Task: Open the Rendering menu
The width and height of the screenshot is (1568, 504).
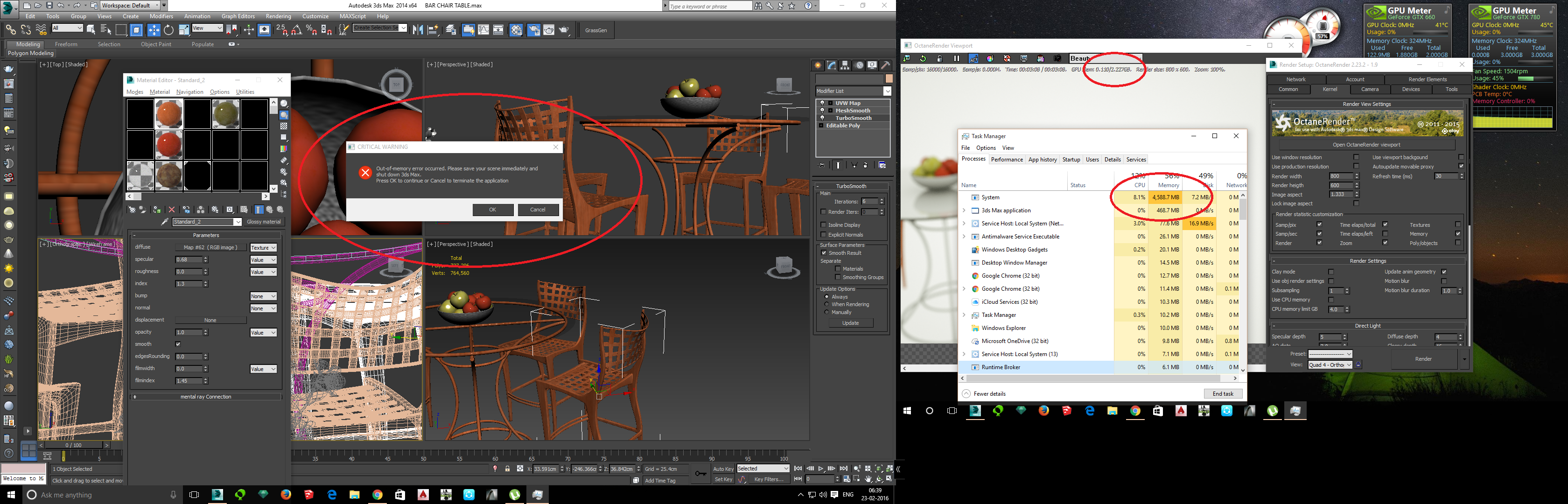Action: point(278,16)
